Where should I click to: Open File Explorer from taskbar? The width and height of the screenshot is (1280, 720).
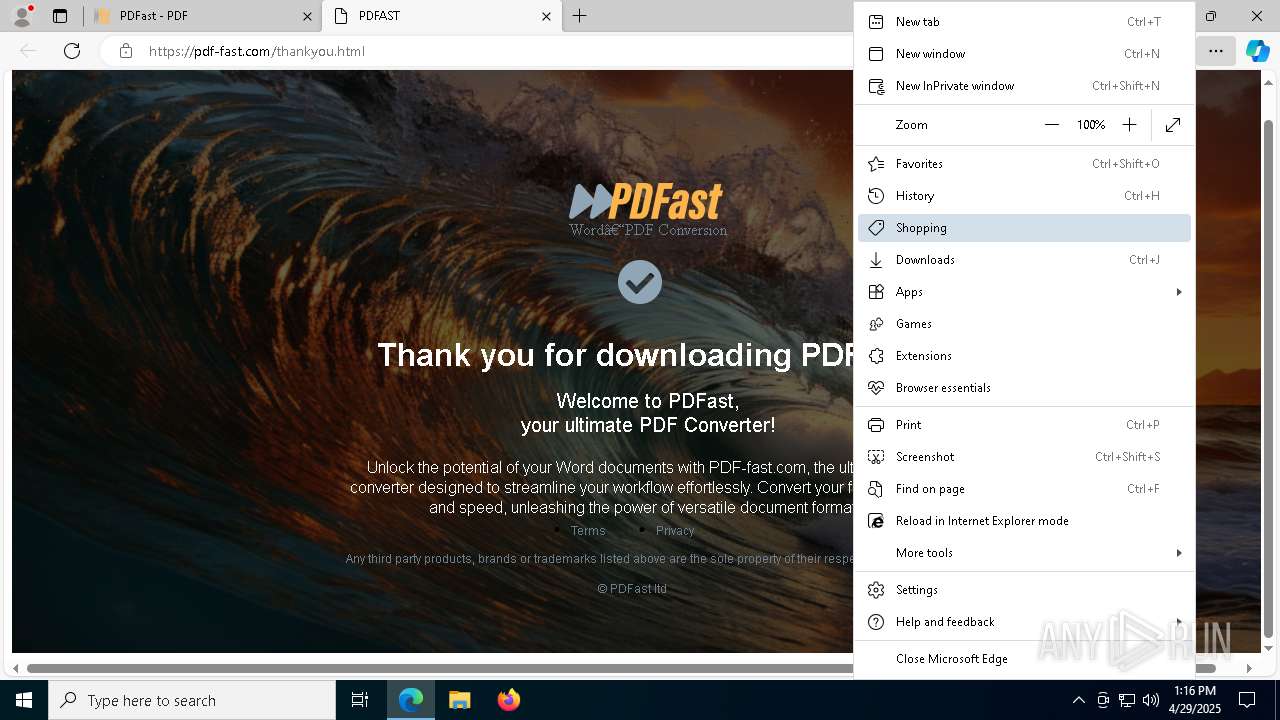(x=459, y=700)
